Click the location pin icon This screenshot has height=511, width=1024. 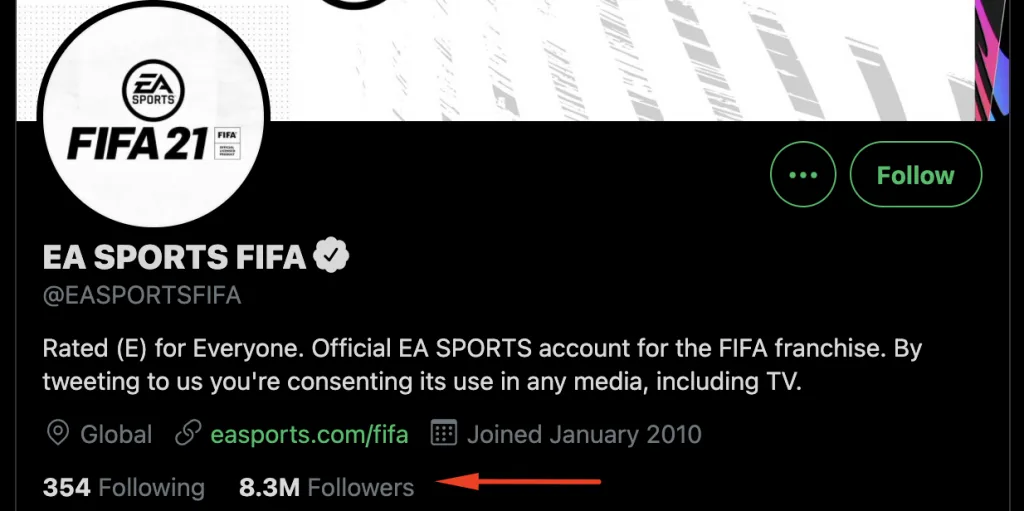[x=59, y=434]
